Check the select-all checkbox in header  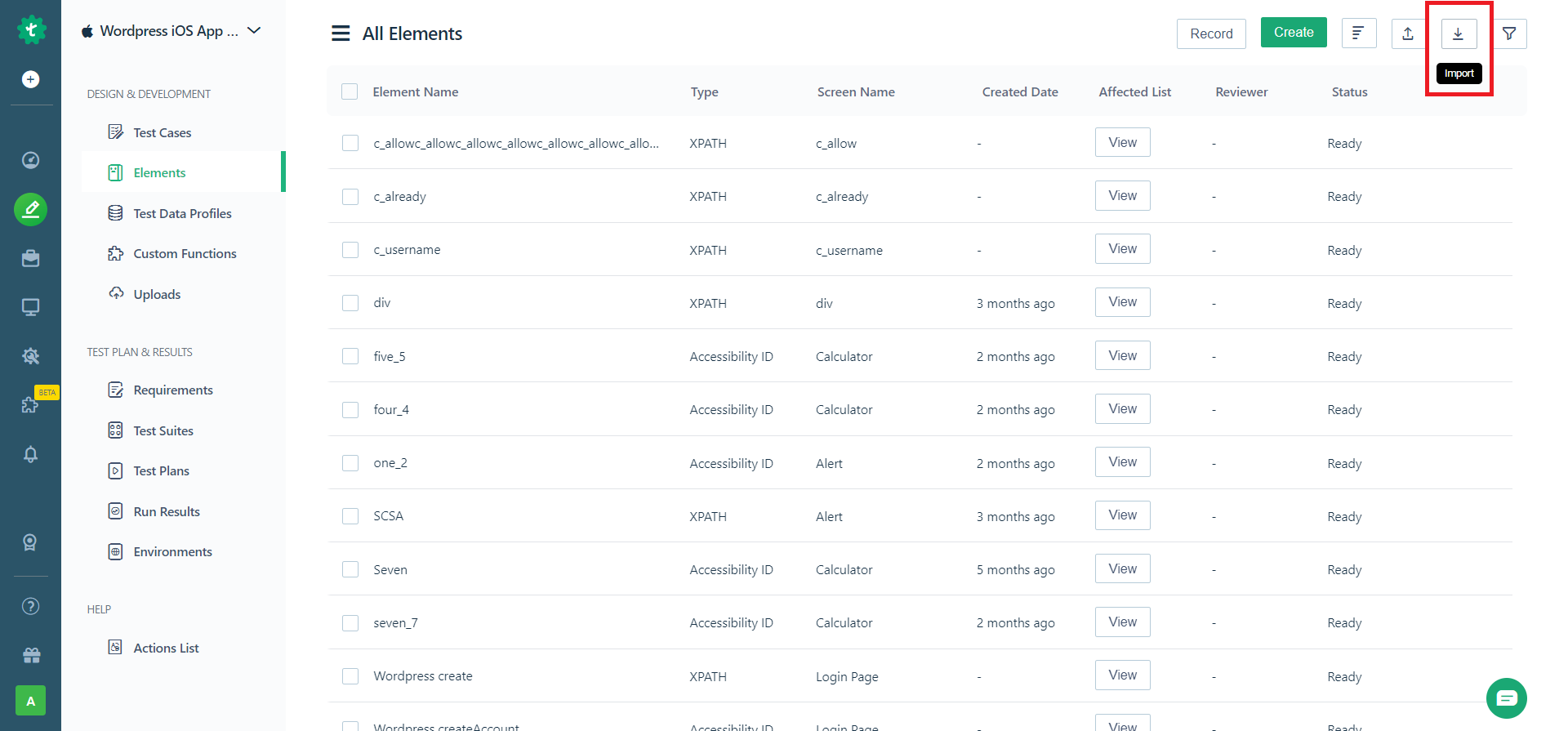point(350,91)
